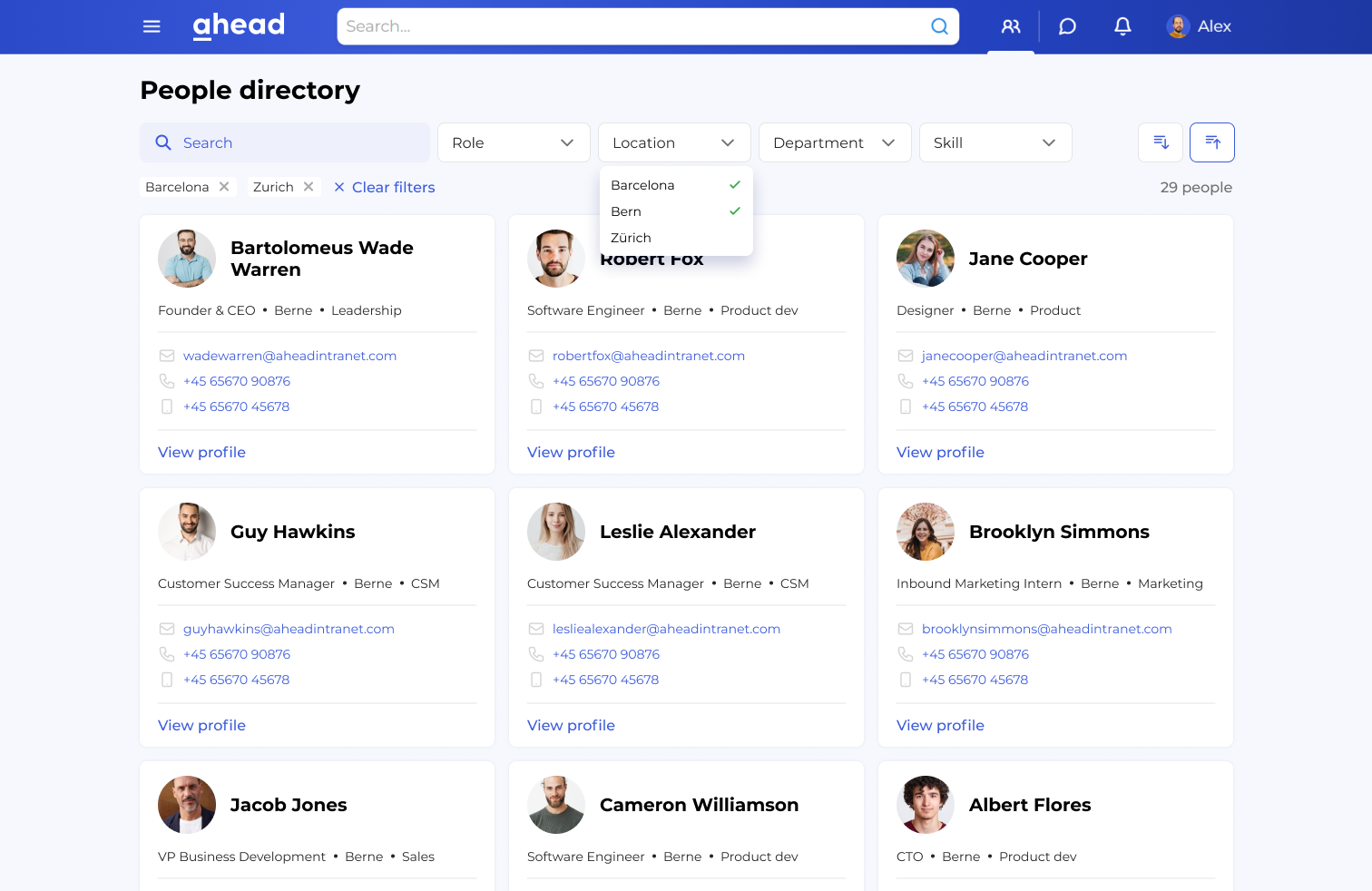This screenshot has height=891, width=1372.
Task: Go to the ahead home logo
Action: point(238,26)
